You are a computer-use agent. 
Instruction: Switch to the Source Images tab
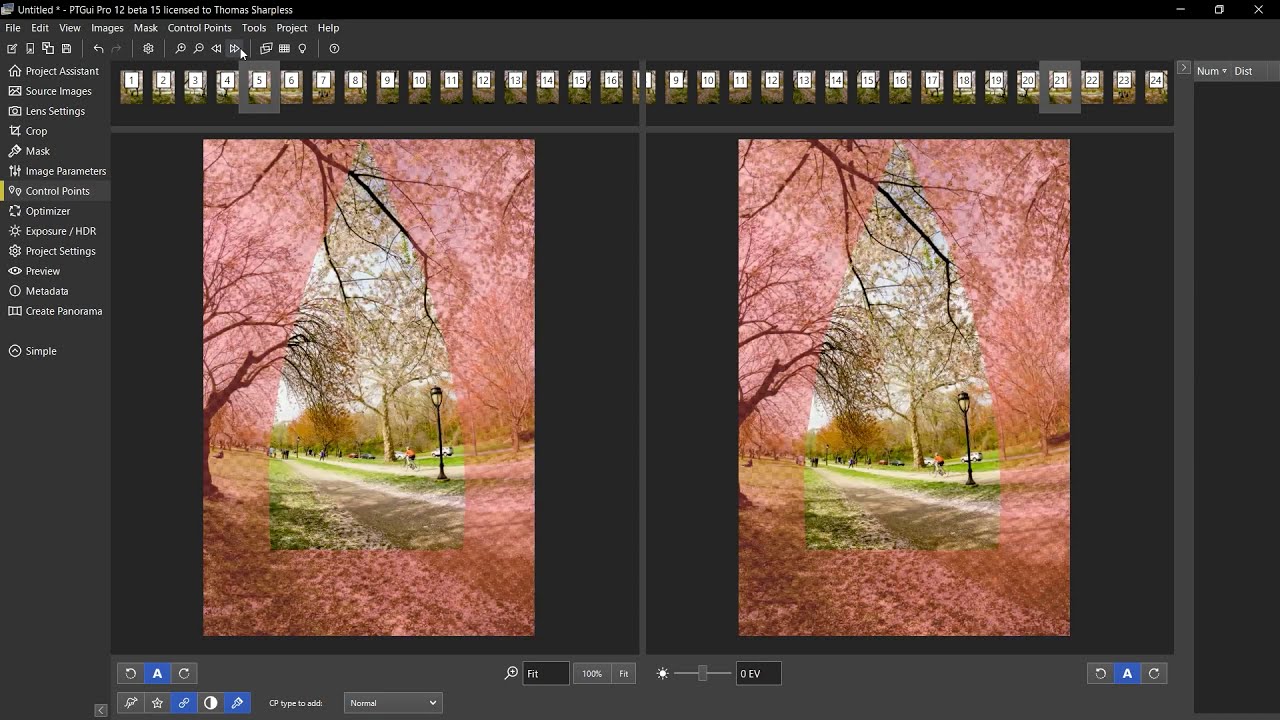coord(55,91)
